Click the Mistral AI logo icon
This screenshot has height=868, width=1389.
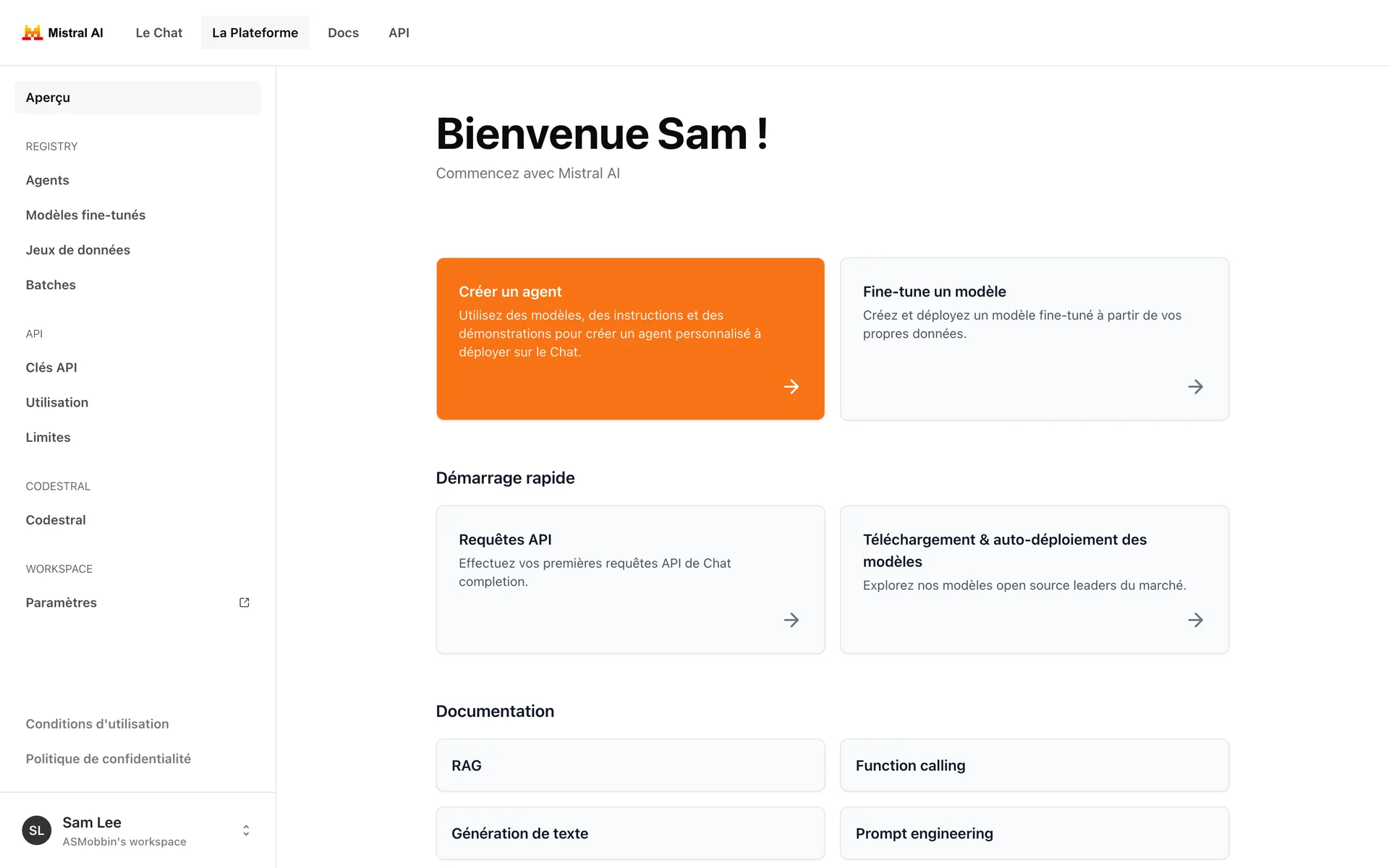(32, 33)
